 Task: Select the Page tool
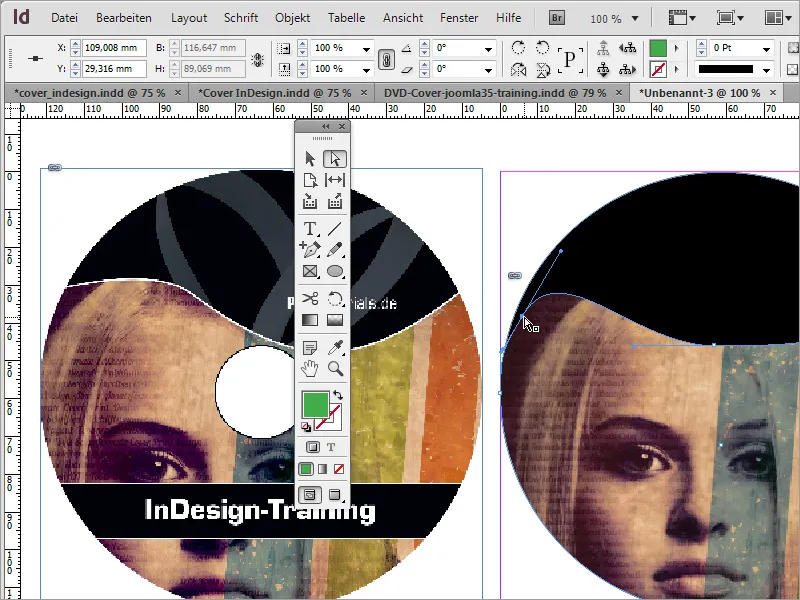(x=310, y=180)
